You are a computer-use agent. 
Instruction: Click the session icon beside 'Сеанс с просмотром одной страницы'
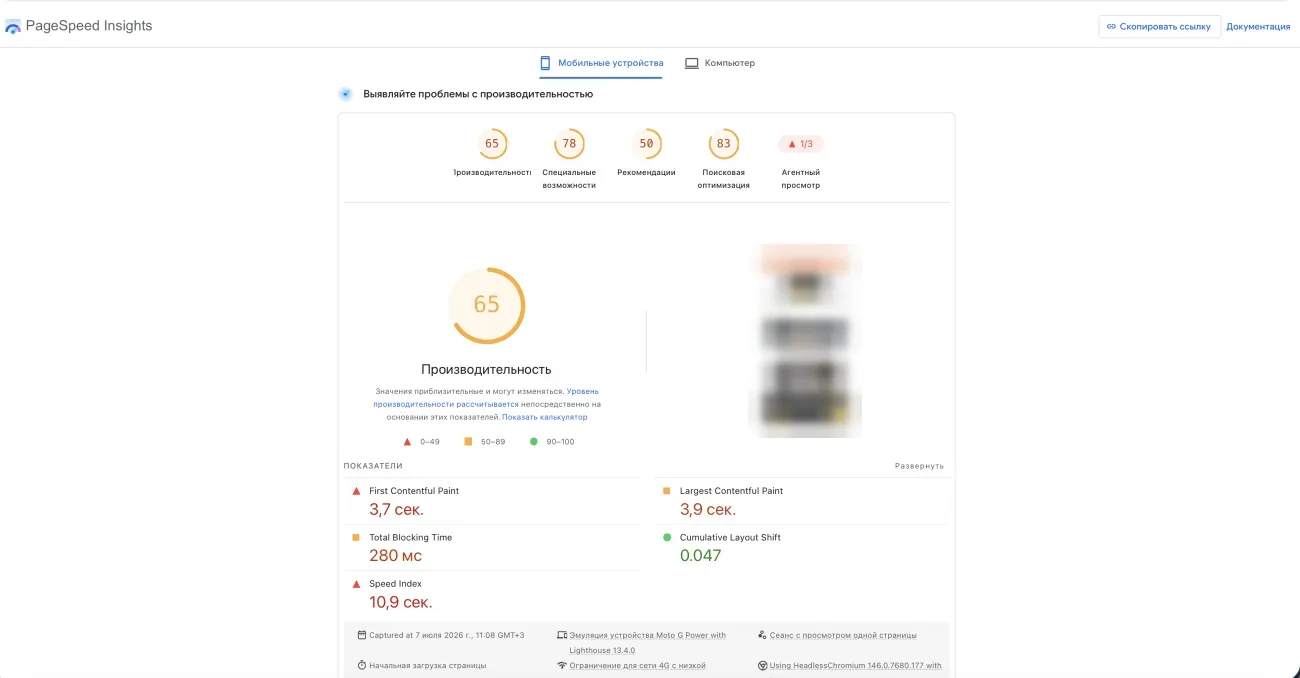(x=762, y=635)
